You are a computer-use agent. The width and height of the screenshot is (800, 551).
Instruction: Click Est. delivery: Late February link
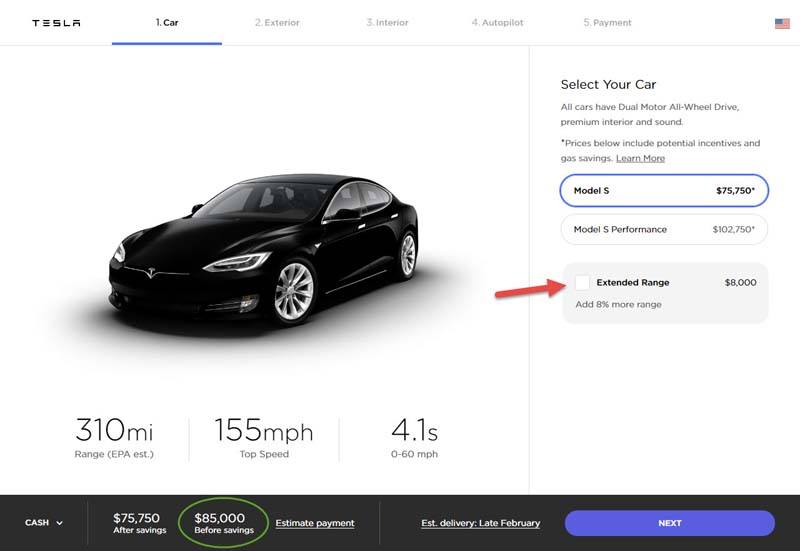pos(481,523)
